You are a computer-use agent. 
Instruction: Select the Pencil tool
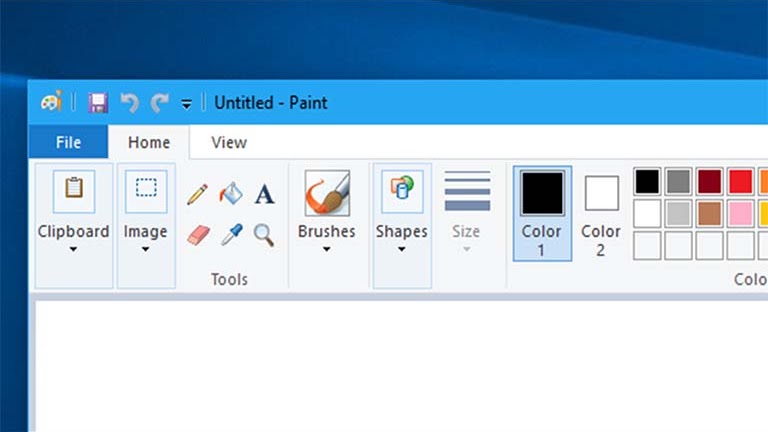coord(197,194)
